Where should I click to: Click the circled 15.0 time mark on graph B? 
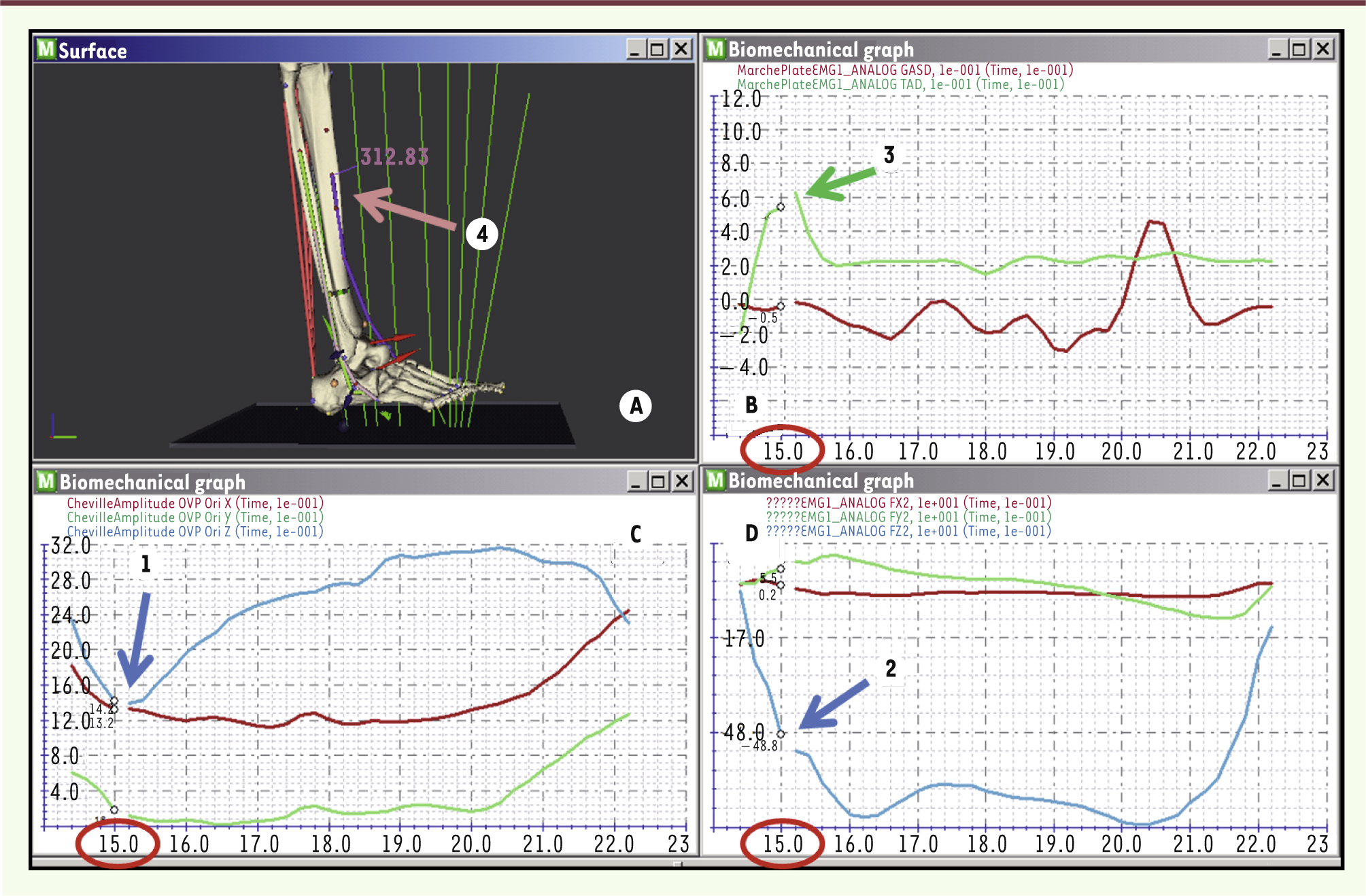(783, 451)
